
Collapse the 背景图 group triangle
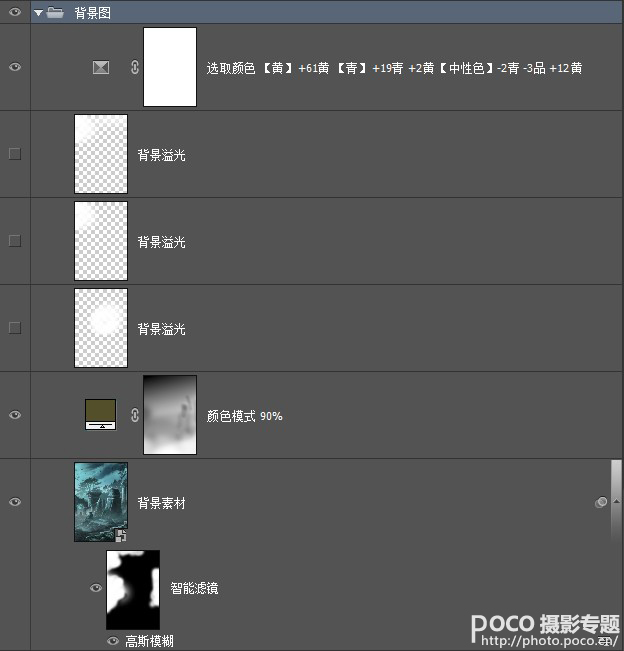coord(39,13)
